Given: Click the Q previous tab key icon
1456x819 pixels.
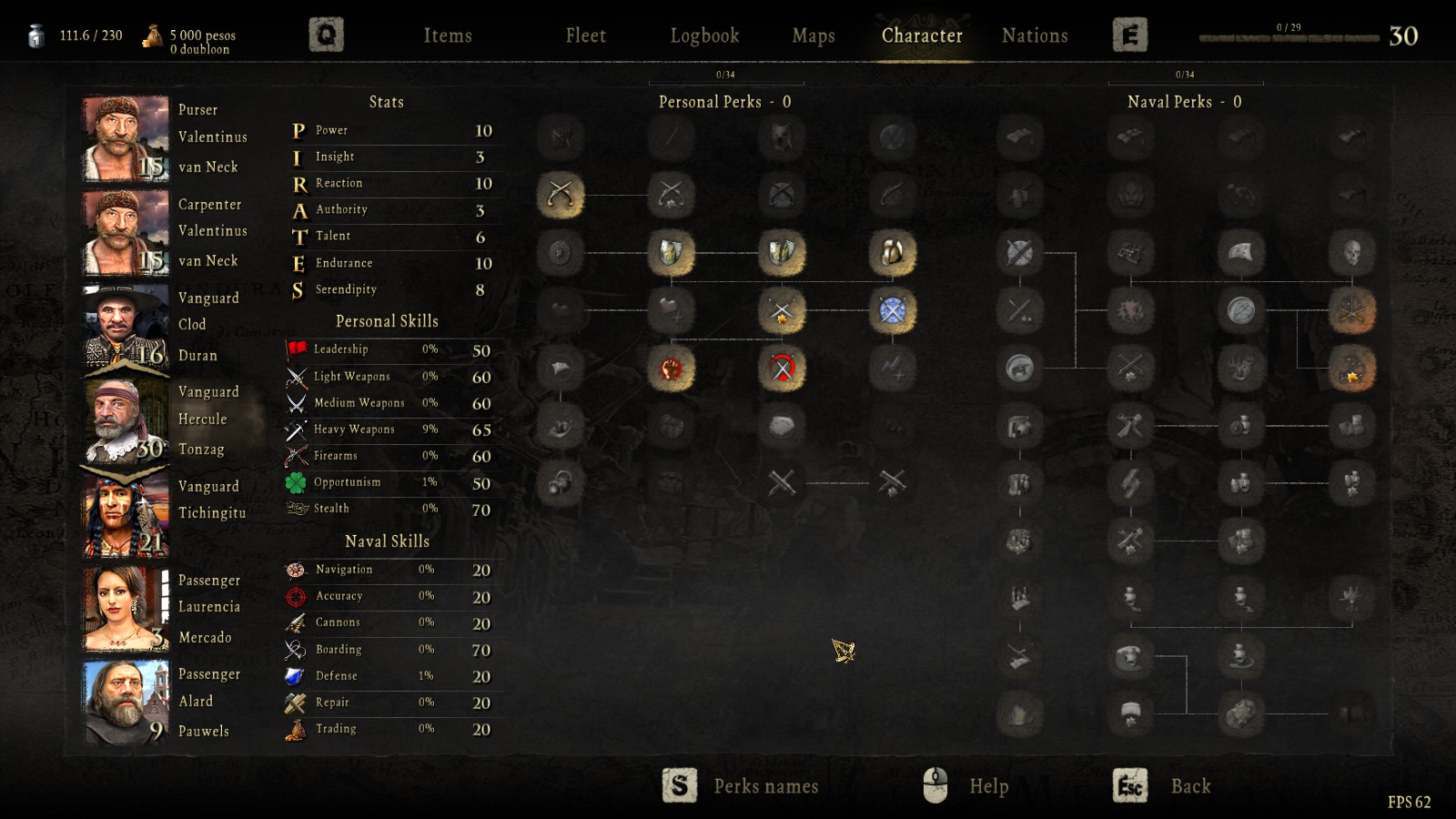Looking at the screenshot, I should coord(326,35).
